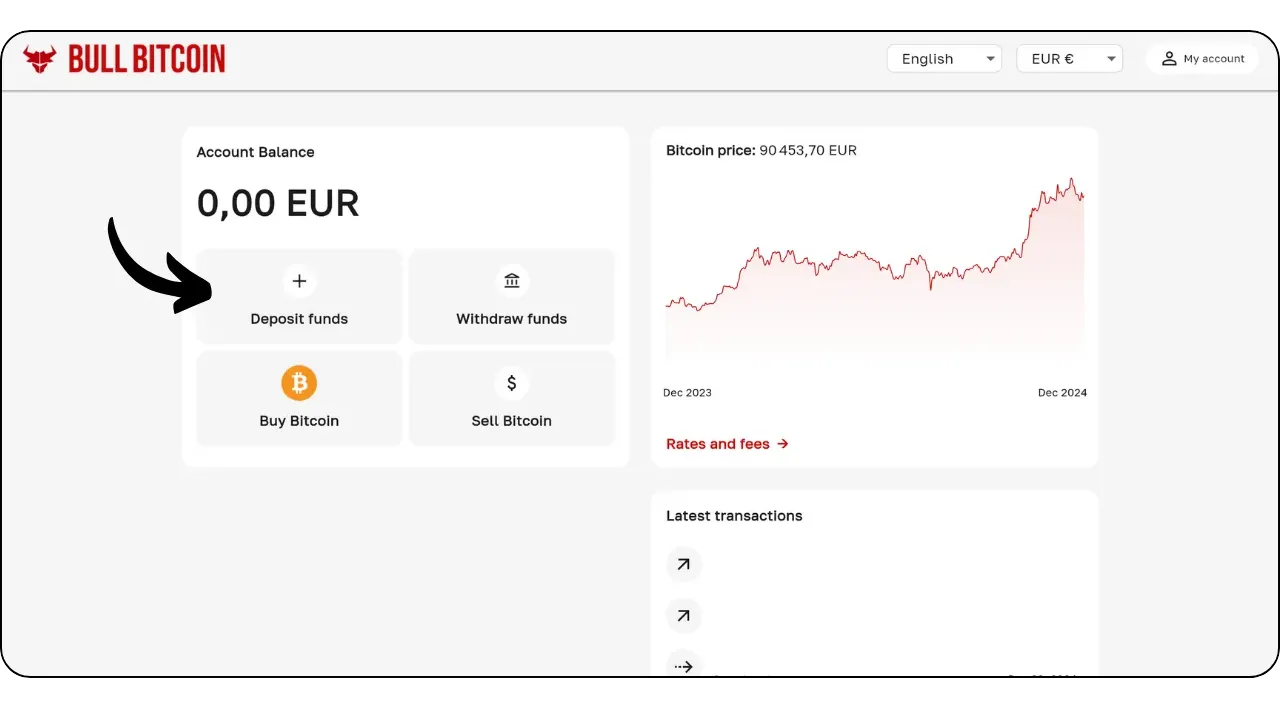1280x708 pixels.
Task: Choose the Buy Bitcoin tile
Action: tap(299, 398)
